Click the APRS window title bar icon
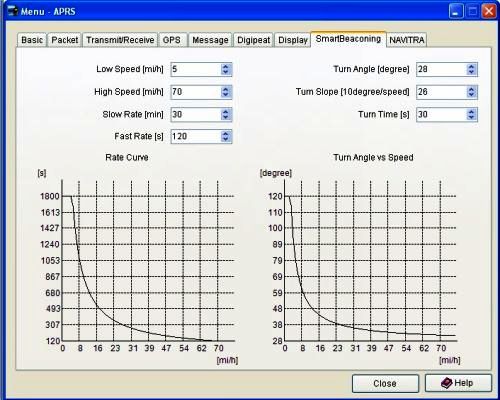This screenshot has width=500, height=400. point(13,11)
